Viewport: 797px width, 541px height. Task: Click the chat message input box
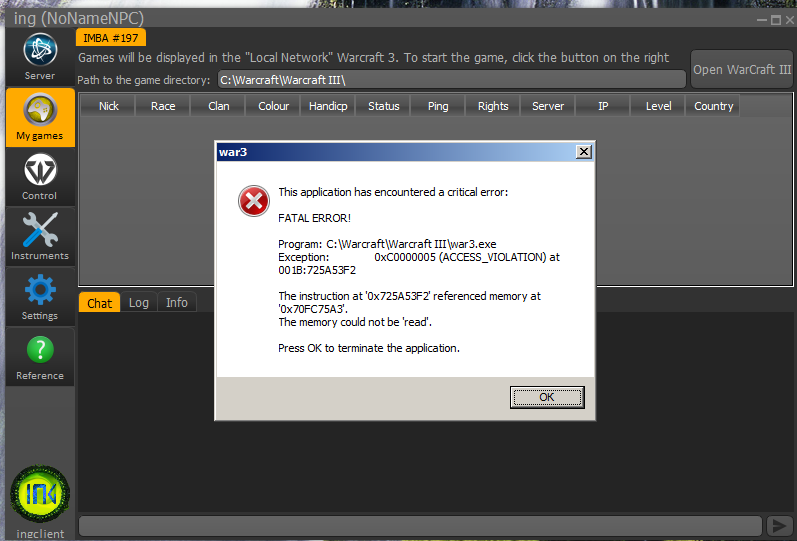point(420,526)
